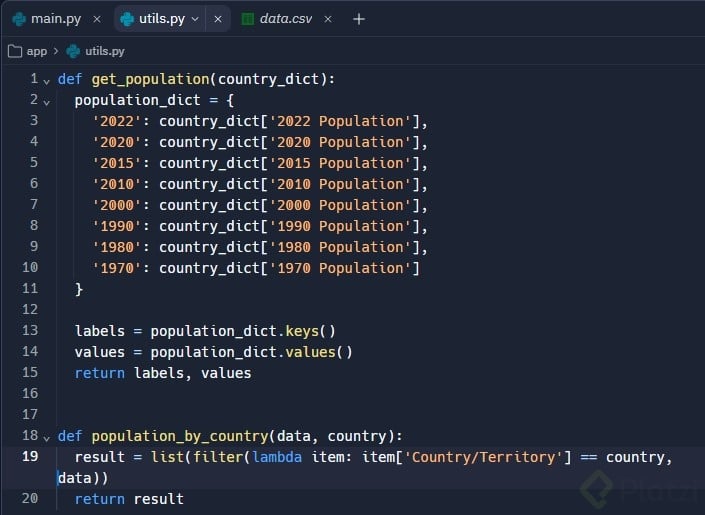Click '2015 Population' string on line 5
Viewport: 705px width, 515px height.
coord(340,163)
